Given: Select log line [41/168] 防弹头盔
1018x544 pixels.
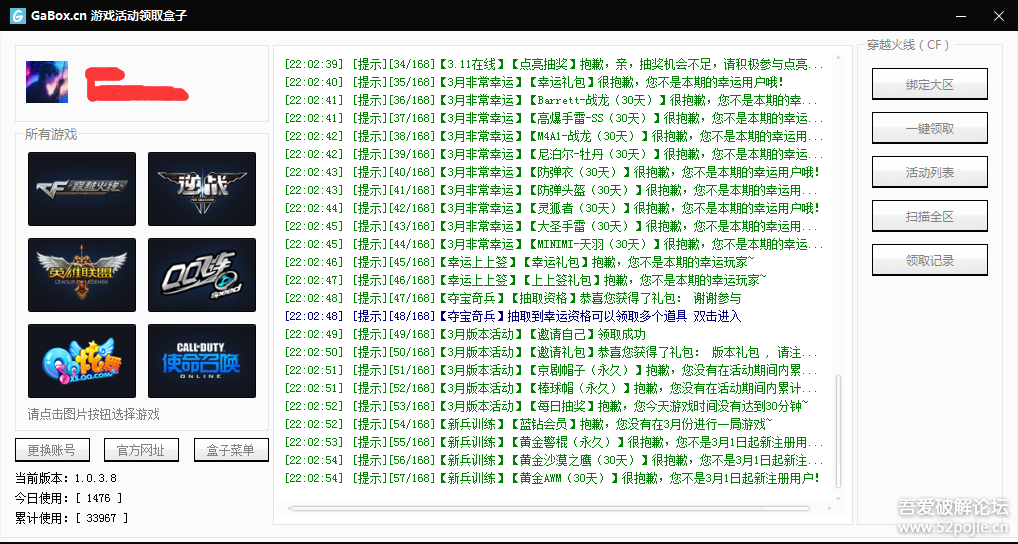Looking at the screenshot, I should coord(551,190).
